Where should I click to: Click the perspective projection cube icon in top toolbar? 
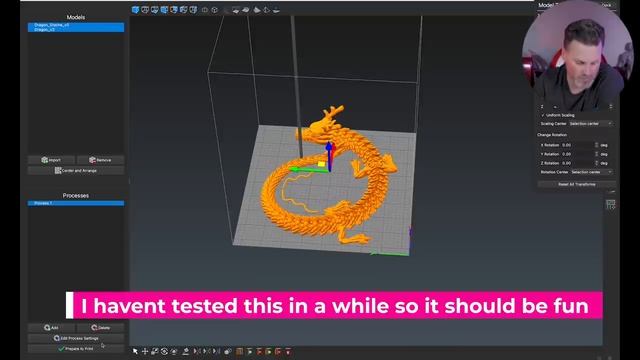[214, 10]
